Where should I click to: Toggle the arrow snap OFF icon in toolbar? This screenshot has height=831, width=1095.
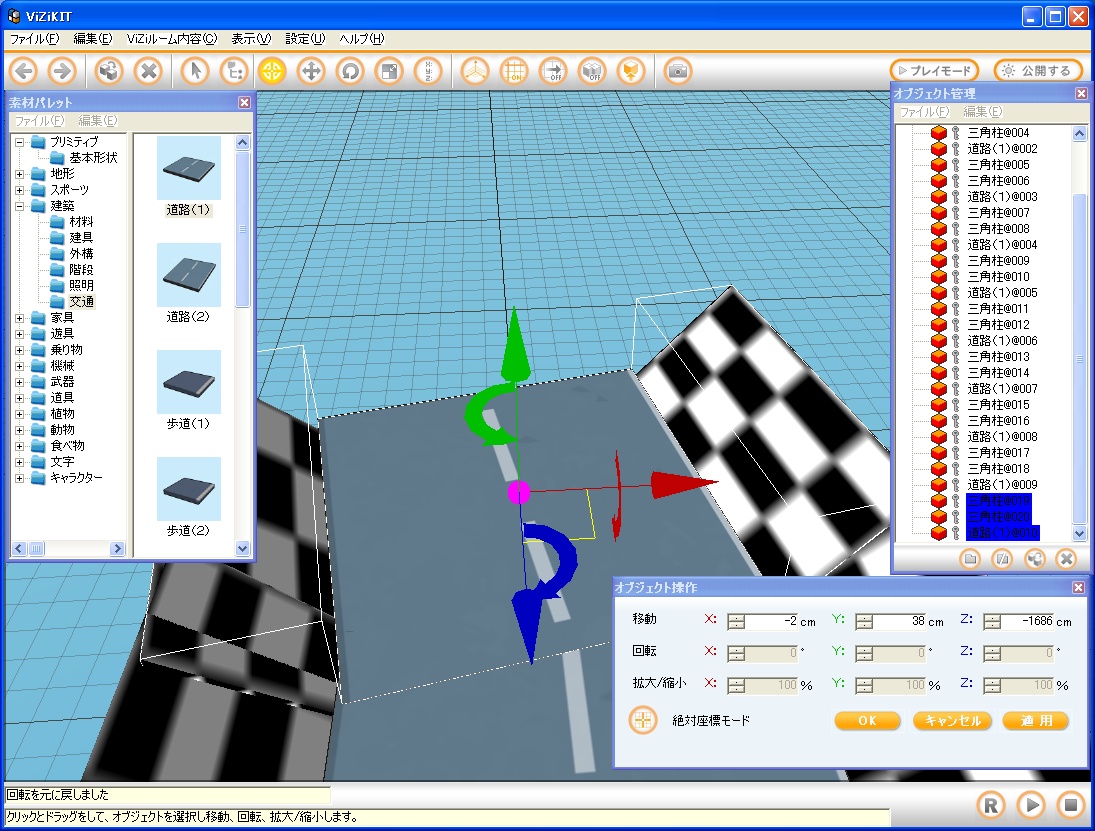pos(552,71)
